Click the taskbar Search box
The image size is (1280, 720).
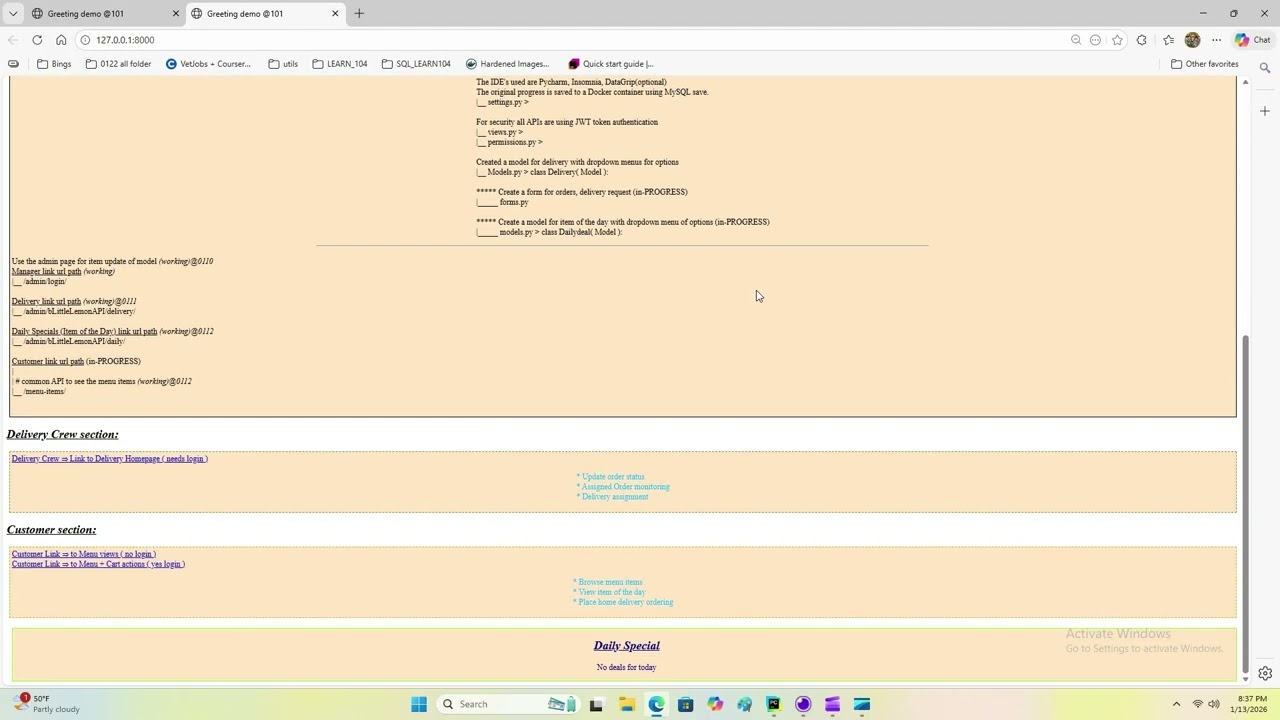(x=510, y=704)
